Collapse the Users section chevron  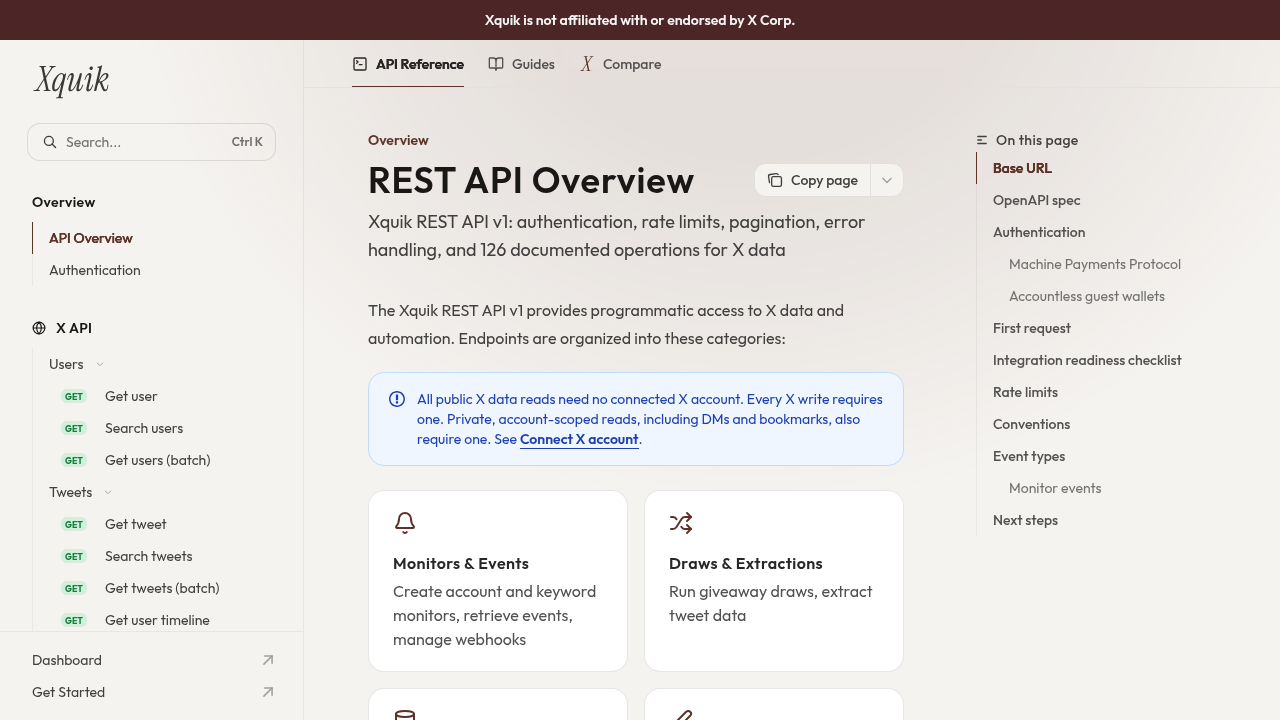100,364
